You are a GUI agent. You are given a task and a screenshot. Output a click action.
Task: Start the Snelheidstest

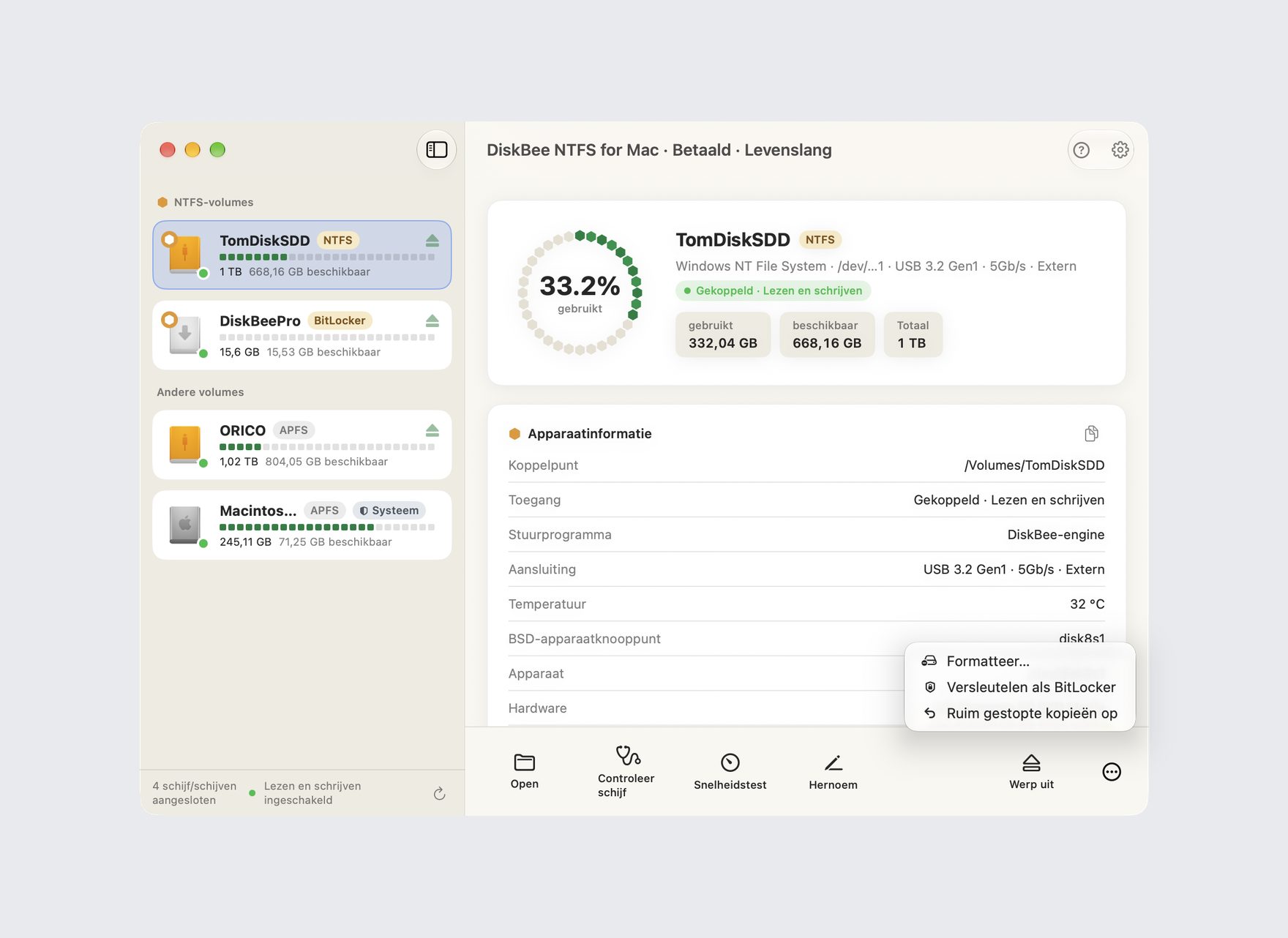[x=730, y=771]
